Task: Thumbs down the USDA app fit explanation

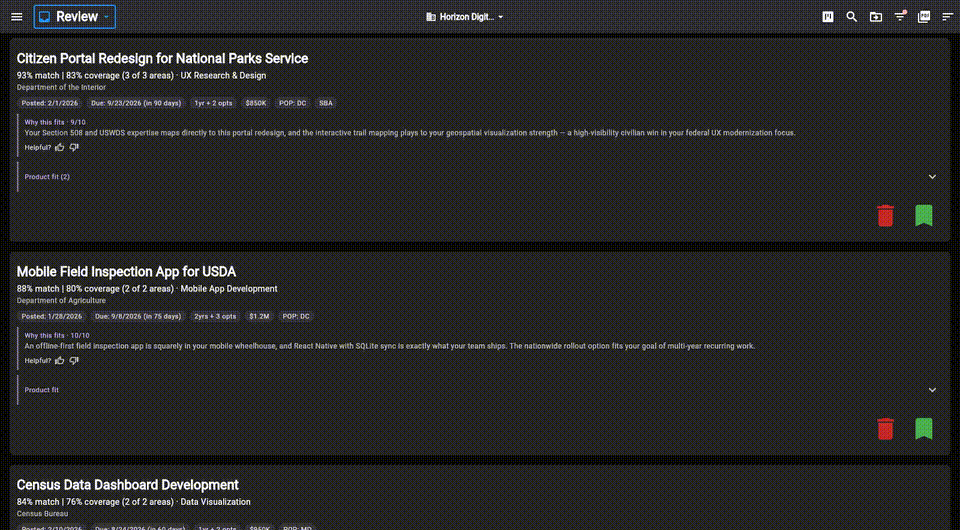Action: tap(74, 361)
